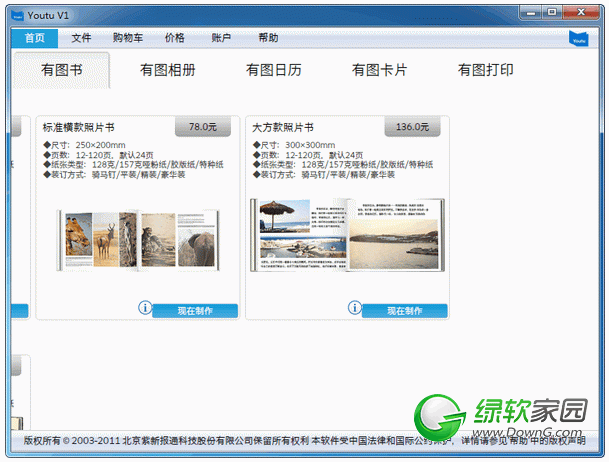
Task: Click the 大方款照片书 beach photo preview
Action: [346, 235]
